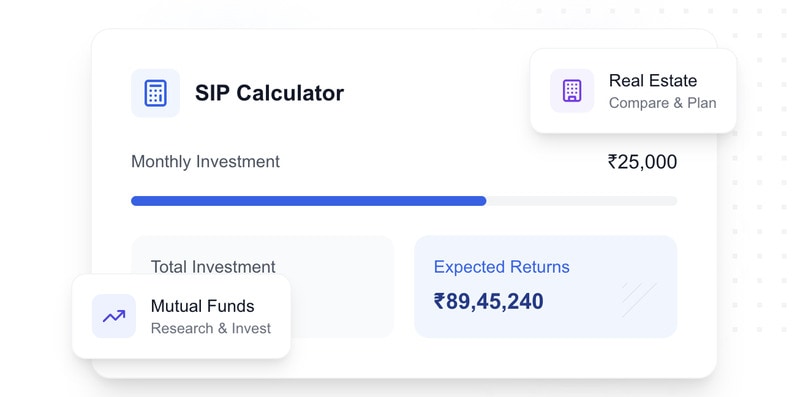Select the Expected Returns panel

pos(545,286)
